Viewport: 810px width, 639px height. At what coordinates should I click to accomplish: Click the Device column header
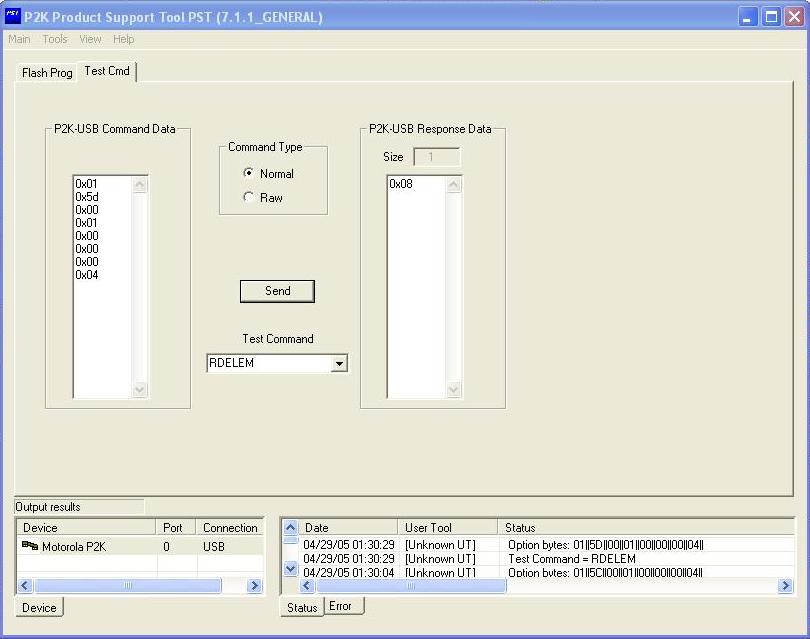coord(86,527)
